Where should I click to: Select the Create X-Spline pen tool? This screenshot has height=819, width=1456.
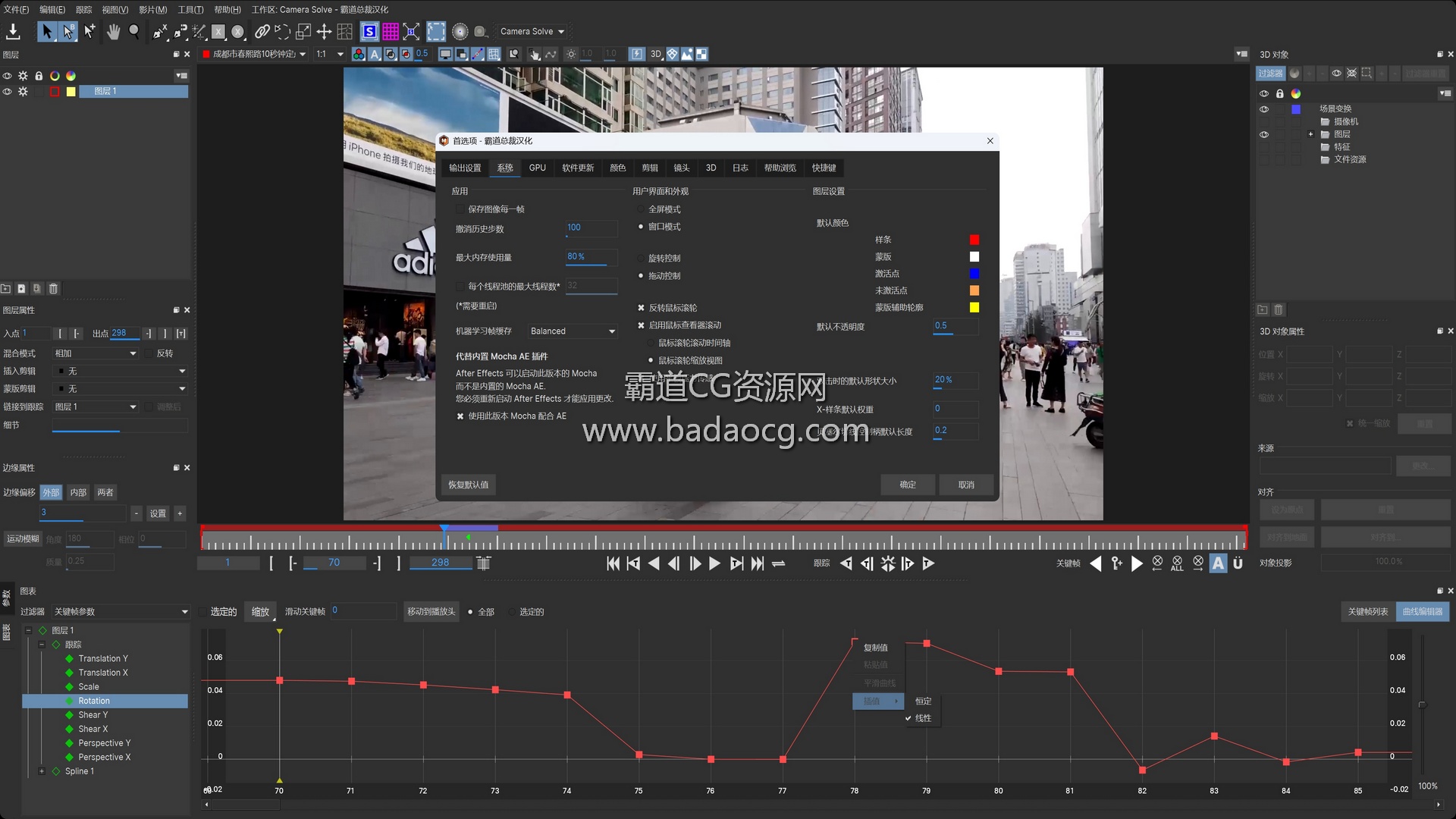point(160,31)
